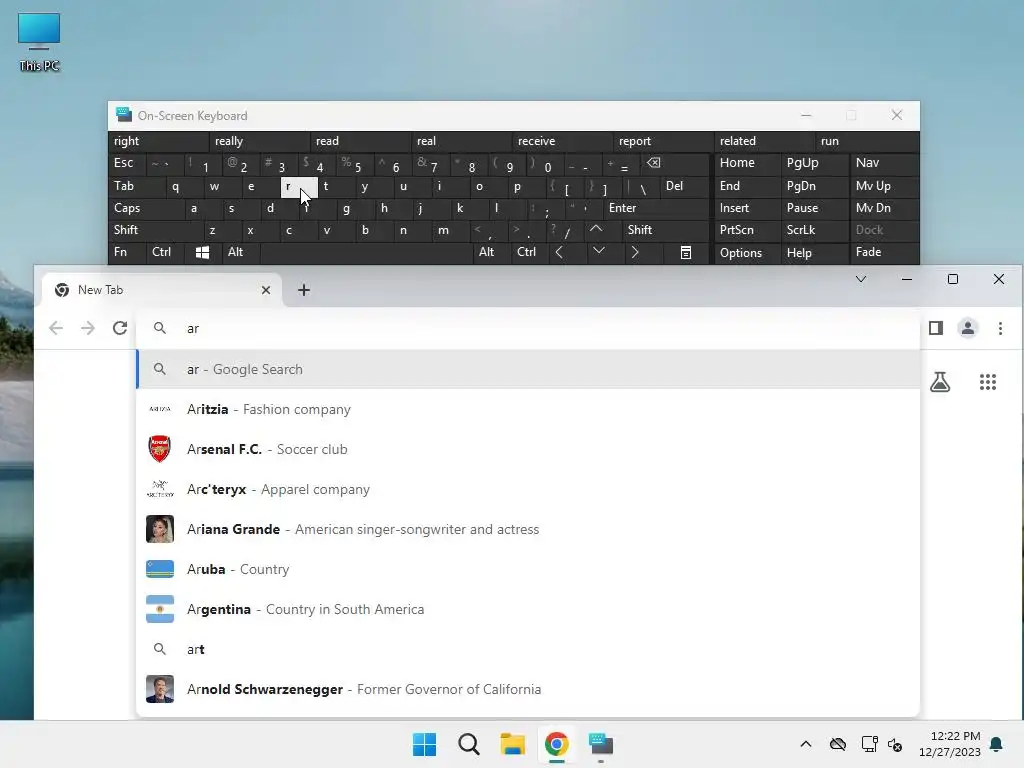This screenshot has width=1024, height=768.
Task: Click On-Screen Keyboard taskbar icon
Action: (x=601, y=744)
